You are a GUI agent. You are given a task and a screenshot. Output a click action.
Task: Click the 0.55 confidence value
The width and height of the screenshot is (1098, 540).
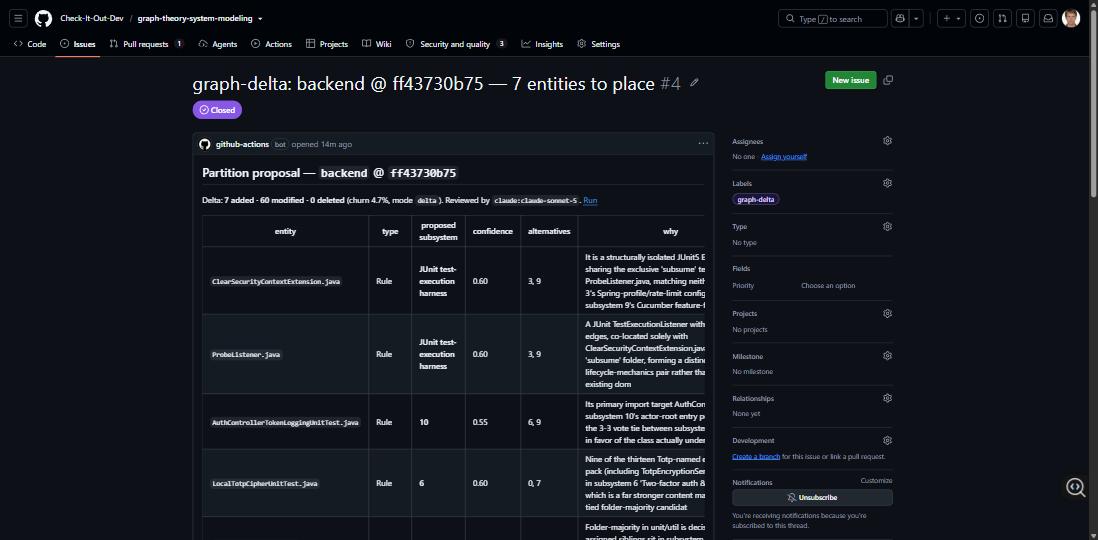[480, 422]
